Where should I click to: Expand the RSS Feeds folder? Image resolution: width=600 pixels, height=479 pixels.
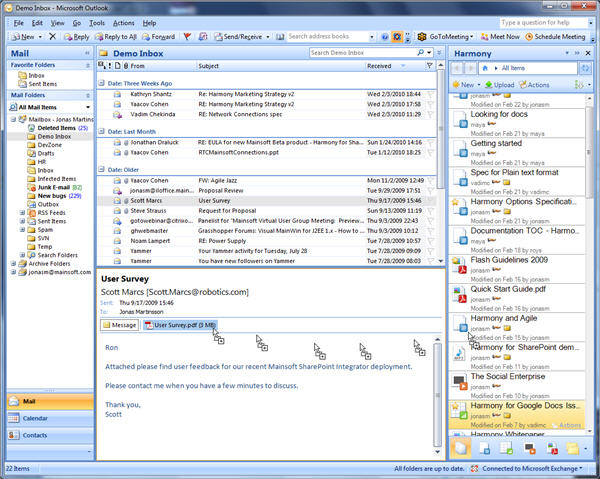22,213
